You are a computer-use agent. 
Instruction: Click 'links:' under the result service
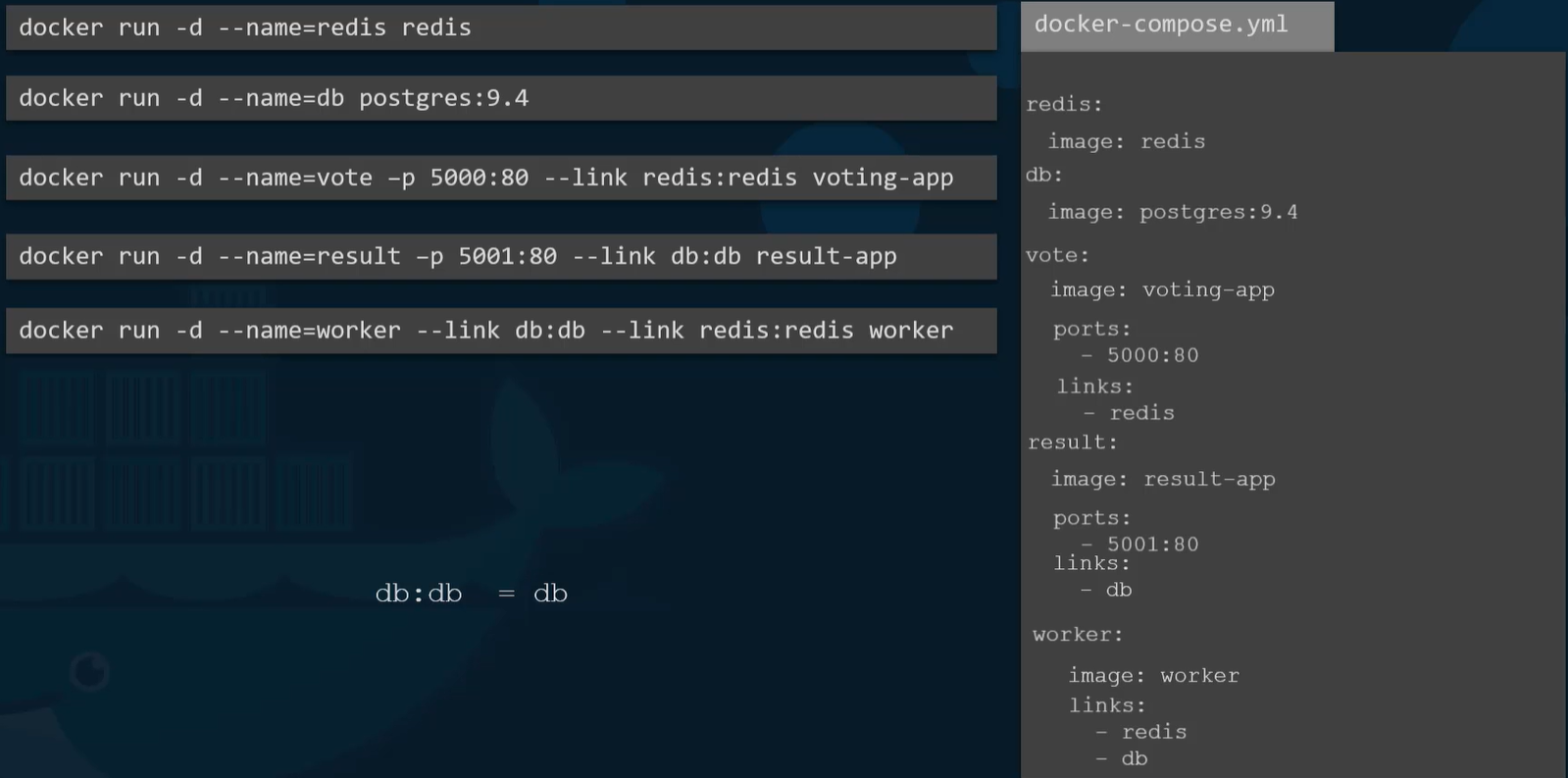(1092, 563)
